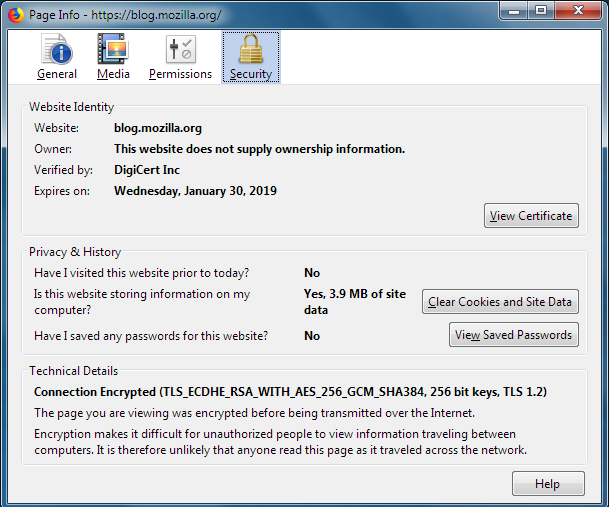Minimize the Page Info window
This screenshot has height=507, width=609.
tap(513, 10)
